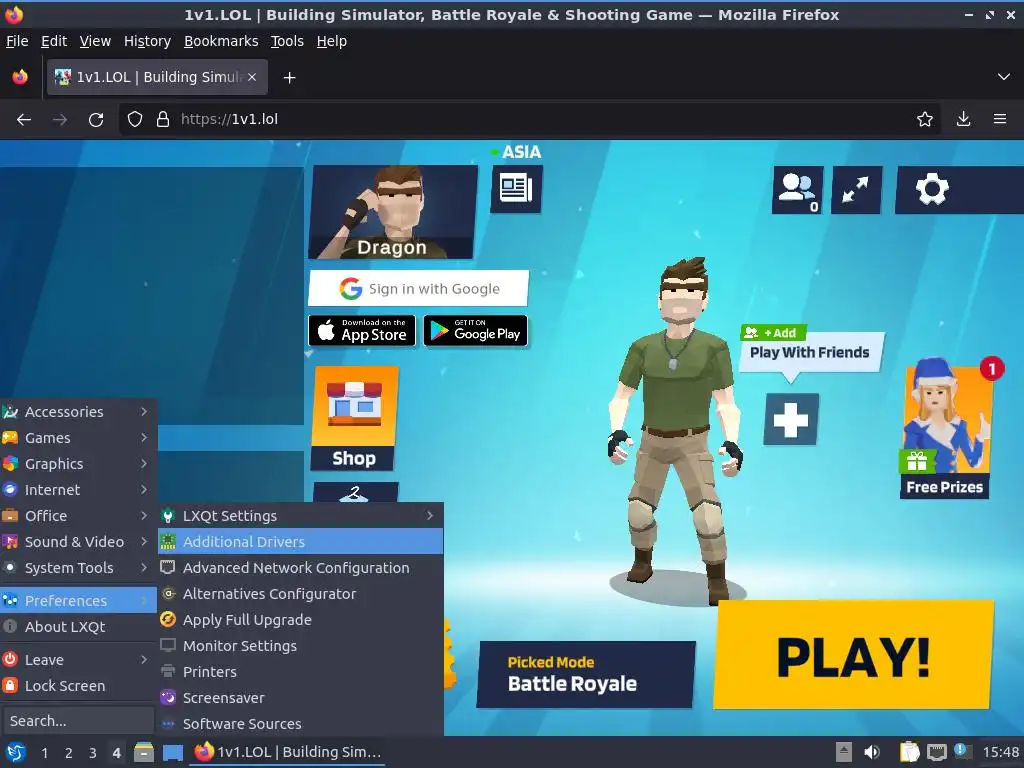Close the 1v1.LOL tab
The width and height of the screenshot is (1024, 768).
point(252,77)
